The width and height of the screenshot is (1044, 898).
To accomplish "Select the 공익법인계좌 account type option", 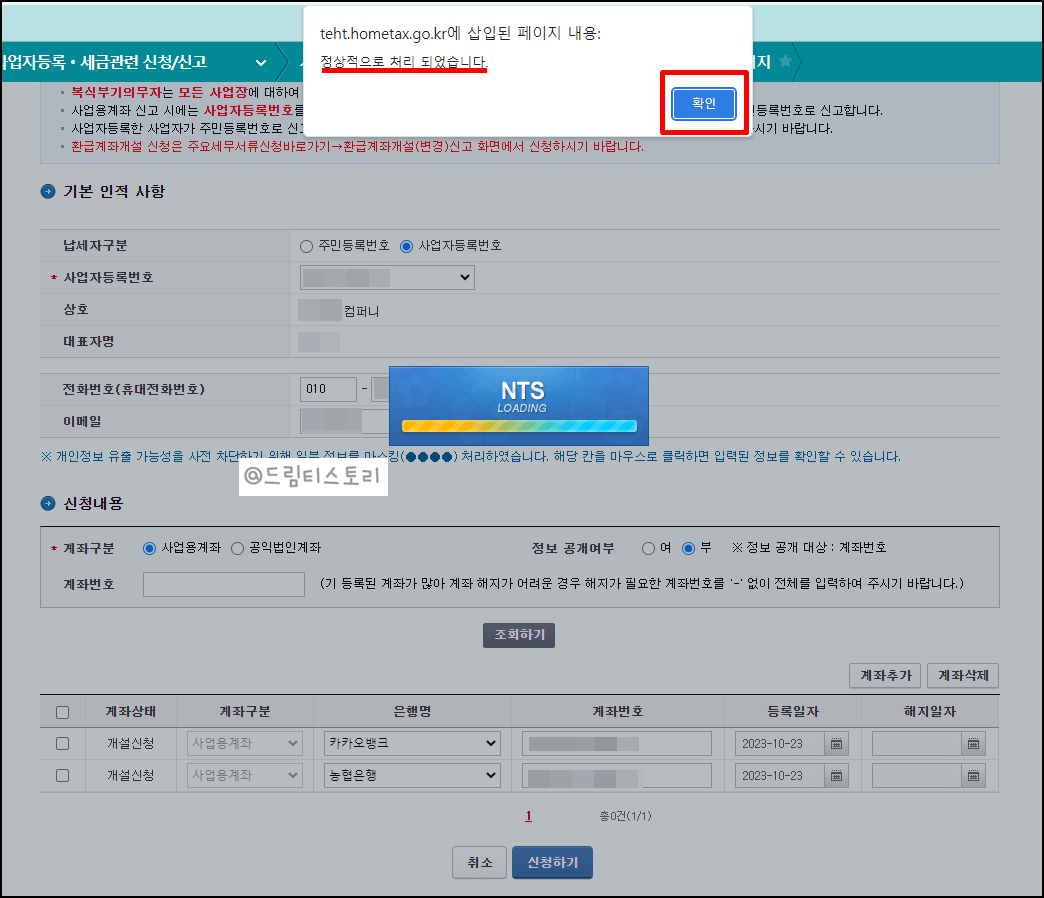I will coord(238,548).
